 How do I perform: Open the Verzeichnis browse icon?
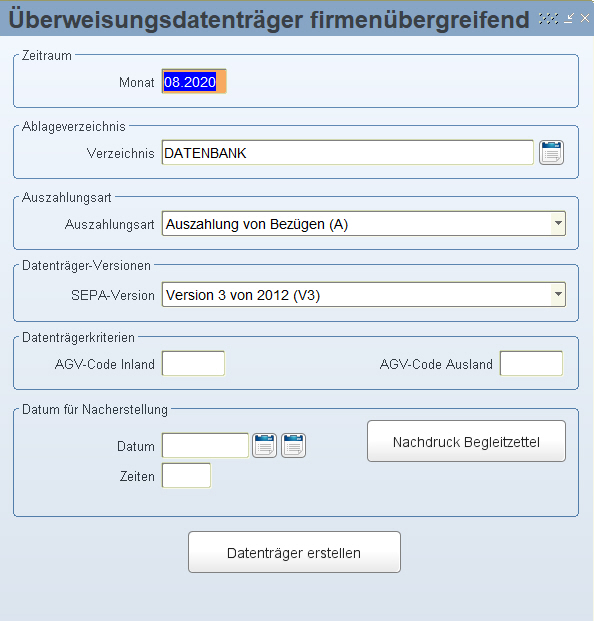click(x=551, y=152)
